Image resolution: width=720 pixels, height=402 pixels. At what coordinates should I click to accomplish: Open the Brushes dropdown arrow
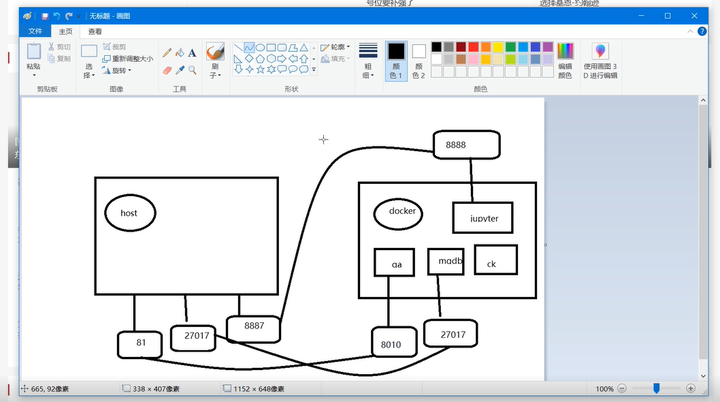pos(219,75)
